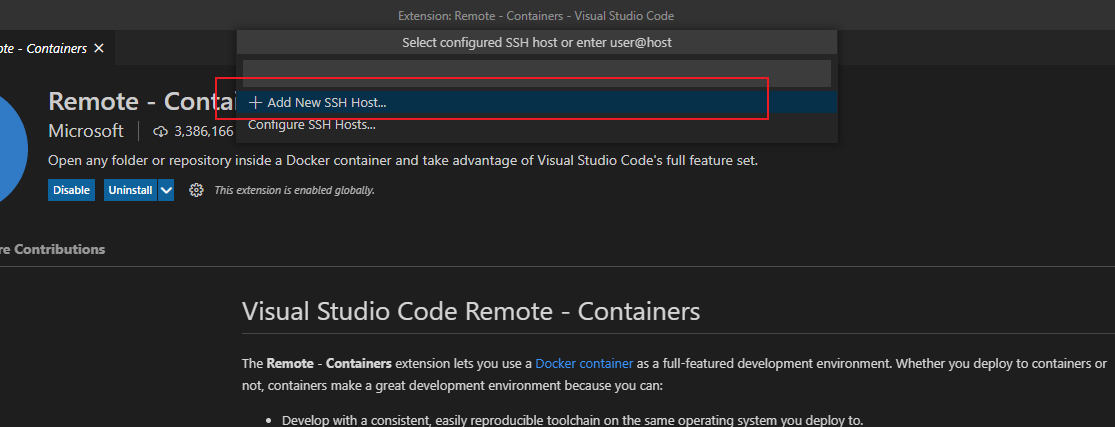Click the Remote - Containers extension title
The height and width of the screenshot is (427, 1115).
coord(142,102)
